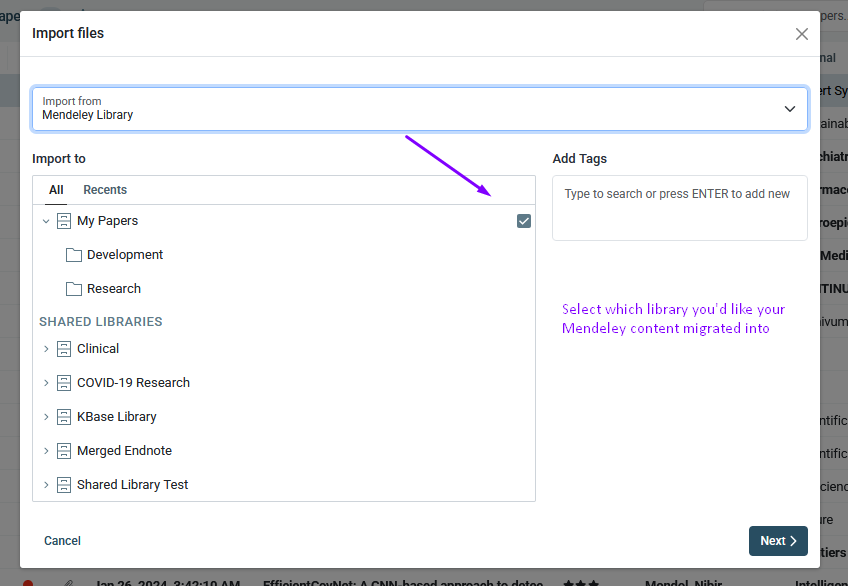Click the COVID-19 Research library icon
848x586 pixels.
(63, 383)
